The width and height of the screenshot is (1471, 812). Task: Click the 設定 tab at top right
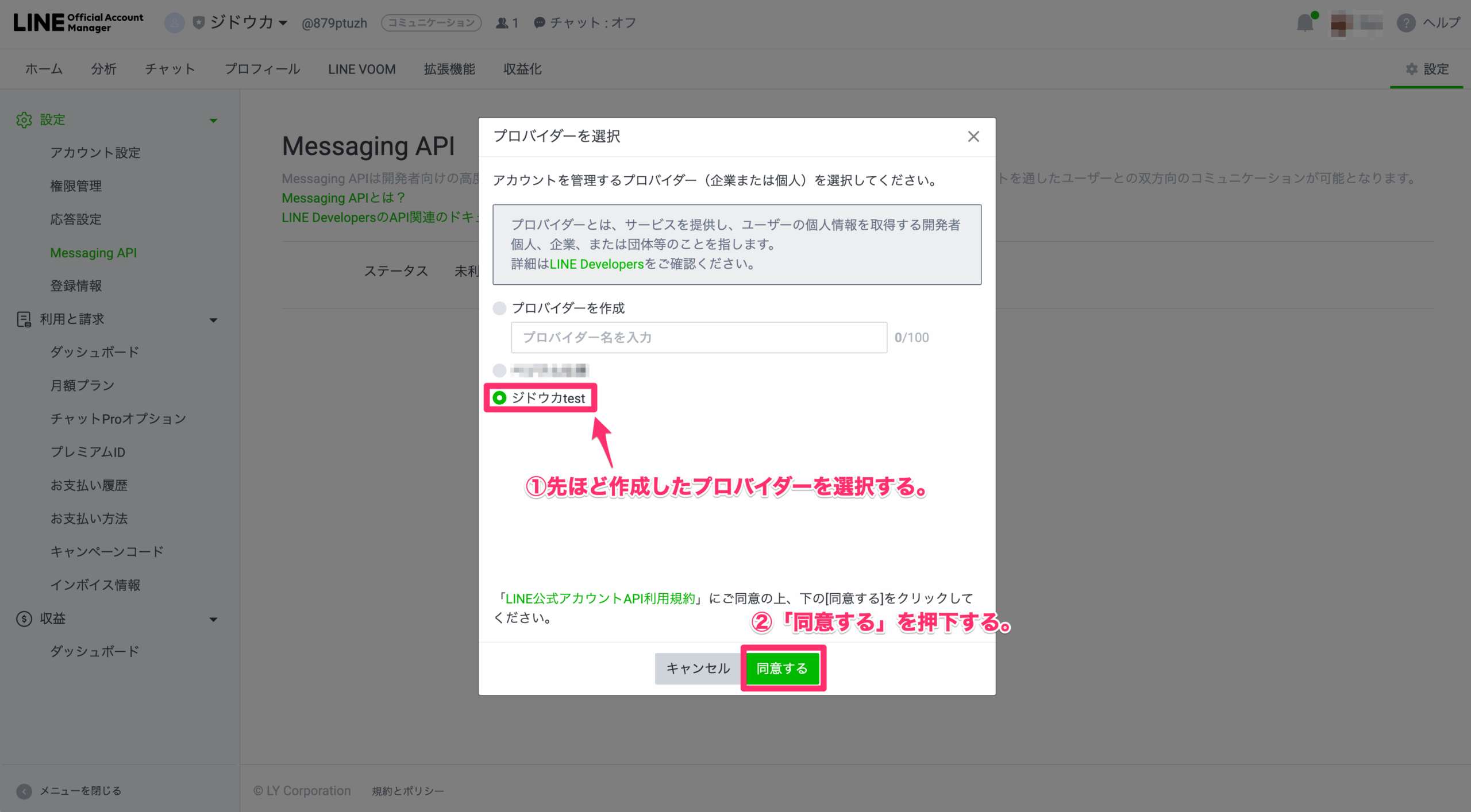pos(1427,69)
